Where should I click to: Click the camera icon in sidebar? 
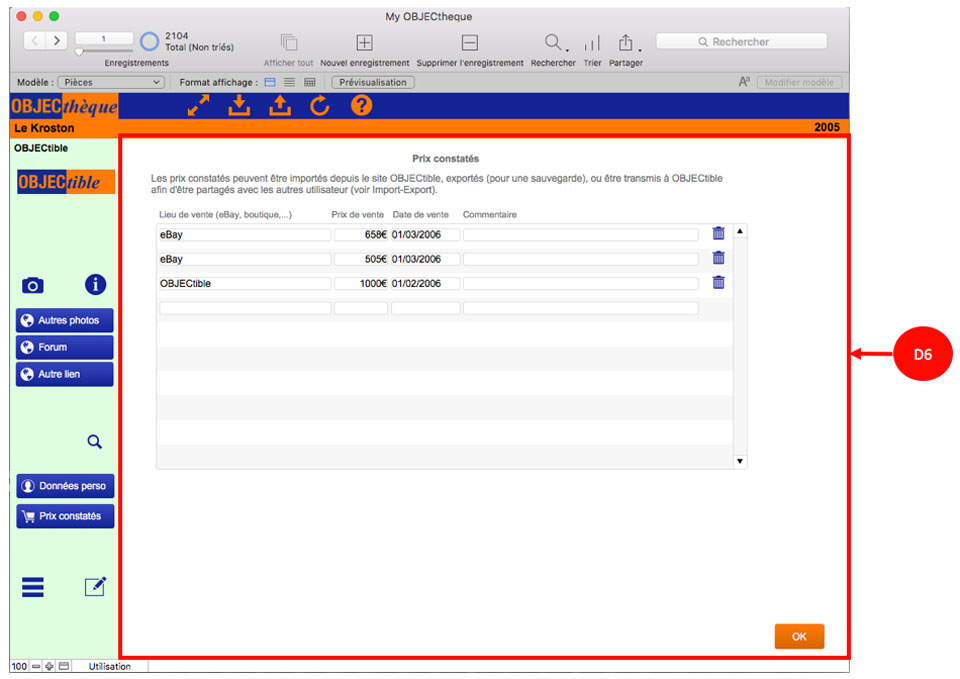click(x=32, y=285)
